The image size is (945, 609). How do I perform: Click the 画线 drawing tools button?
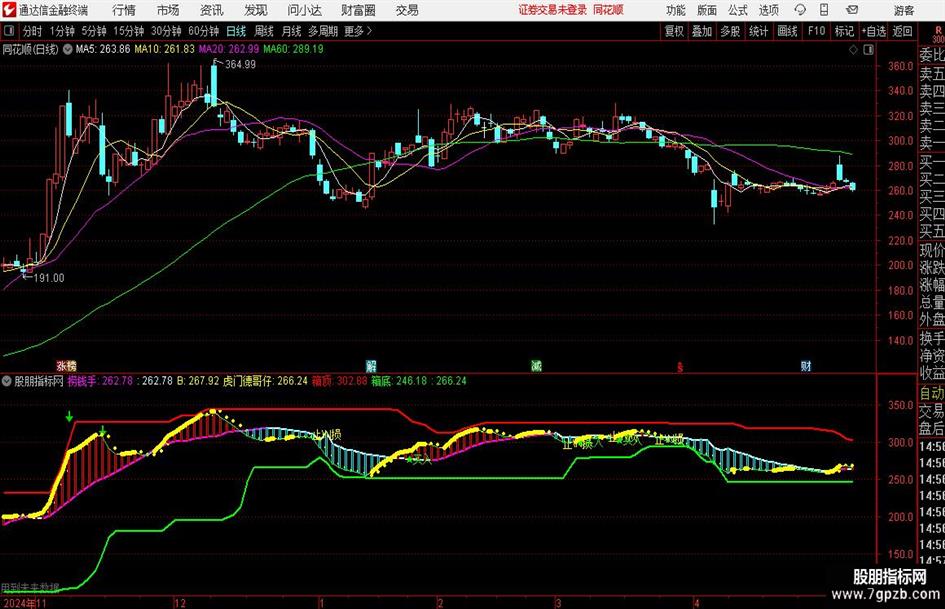coord(788,31)
